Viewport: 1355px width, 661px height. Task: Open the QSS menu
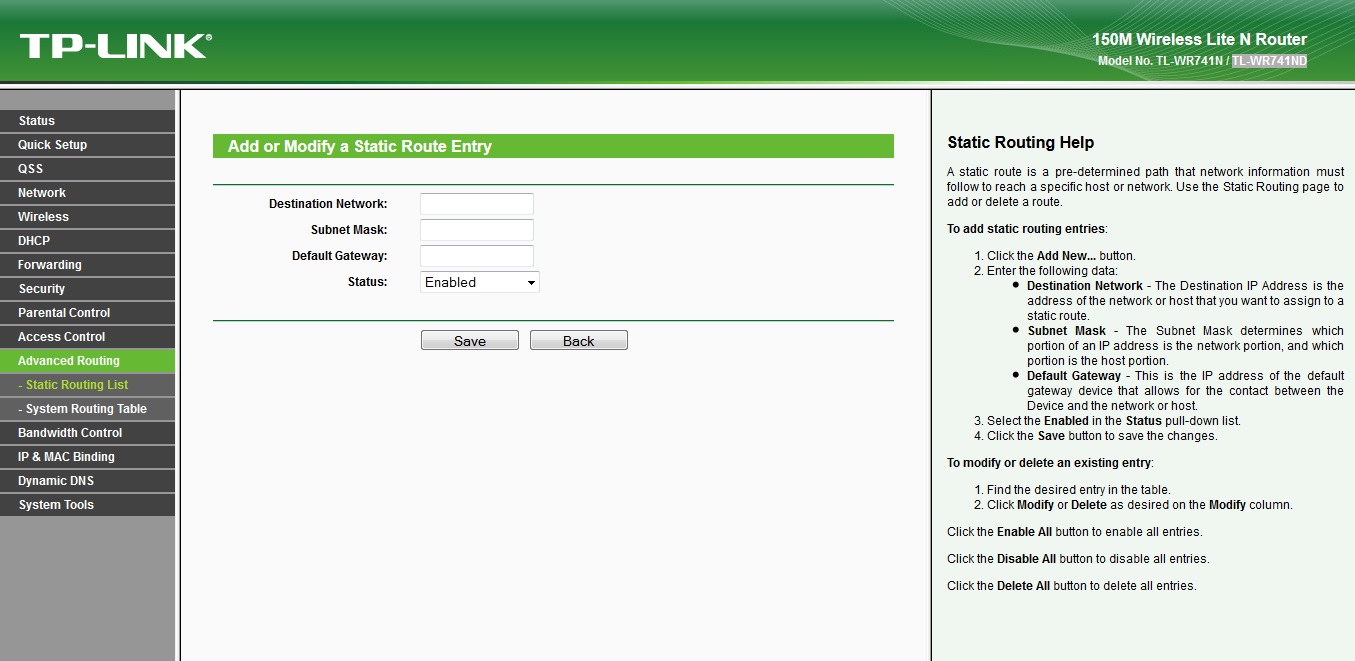click(x=31, y=169)
